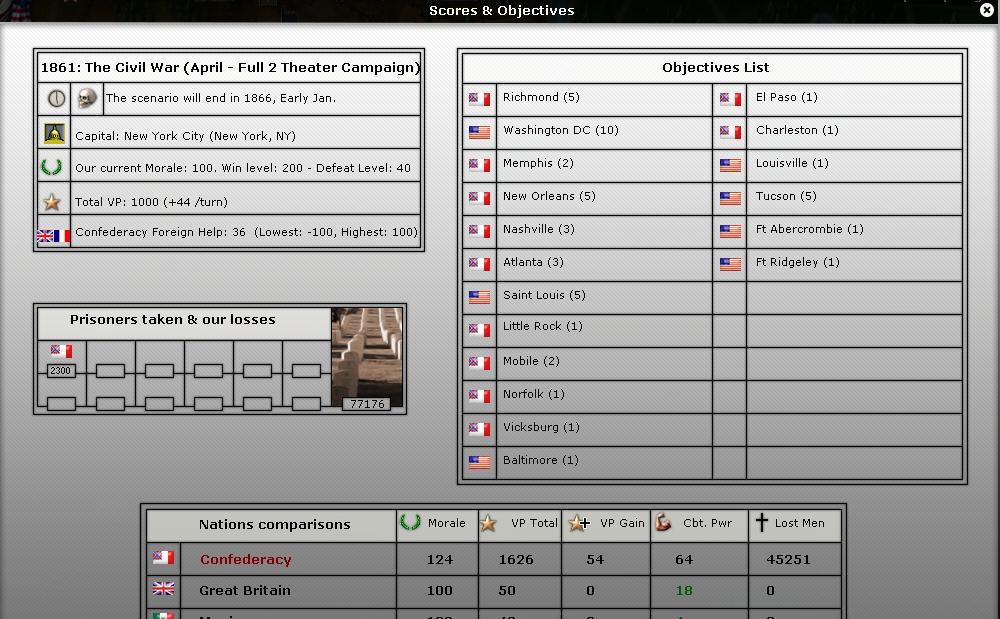This screenshot has height=619, width=1000.
Task: Click the skull icon in scenario row
Action: pos(88,98)
